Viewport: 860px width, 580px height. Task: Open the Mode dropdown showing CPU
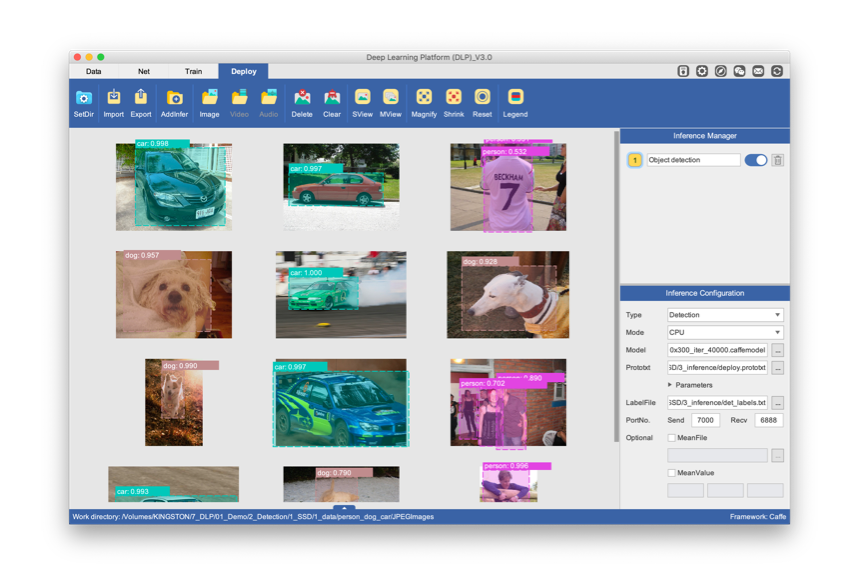point(725,332)
